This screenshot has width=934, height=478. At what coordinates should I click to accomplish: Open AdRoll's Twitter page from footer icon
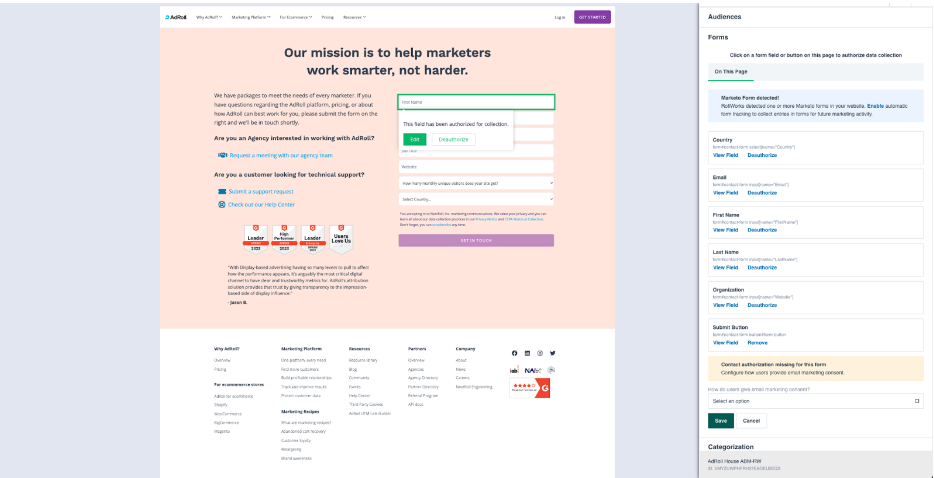[552, 353]
